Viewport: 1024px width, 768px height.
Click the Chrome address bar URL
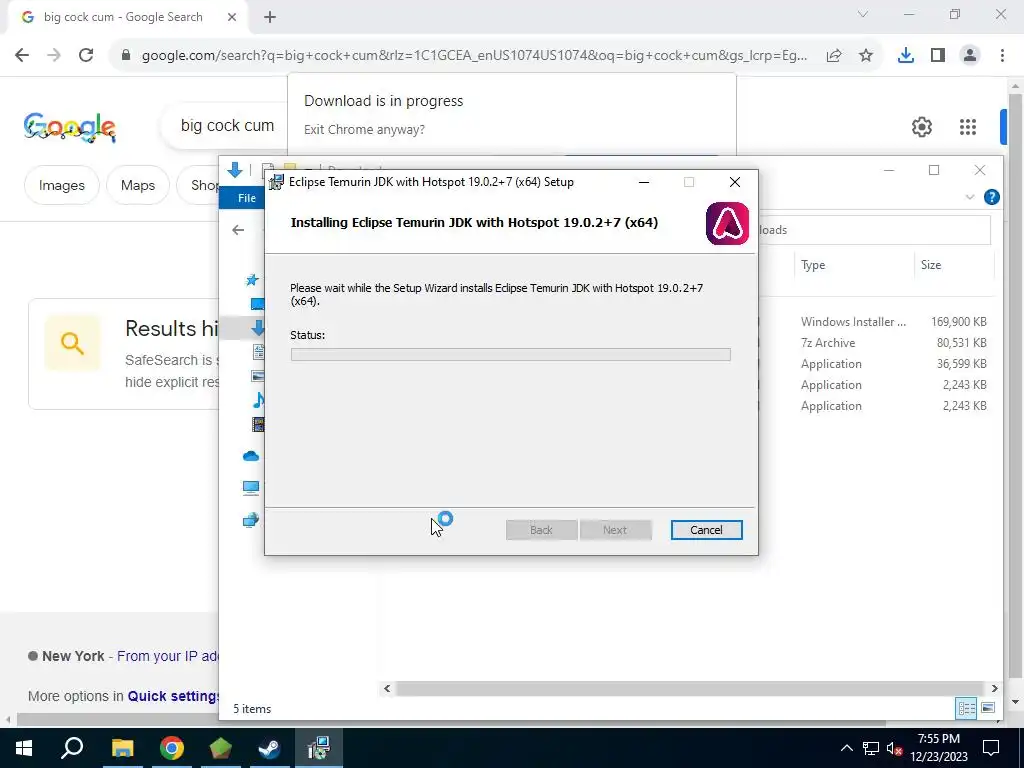(474, 56)
